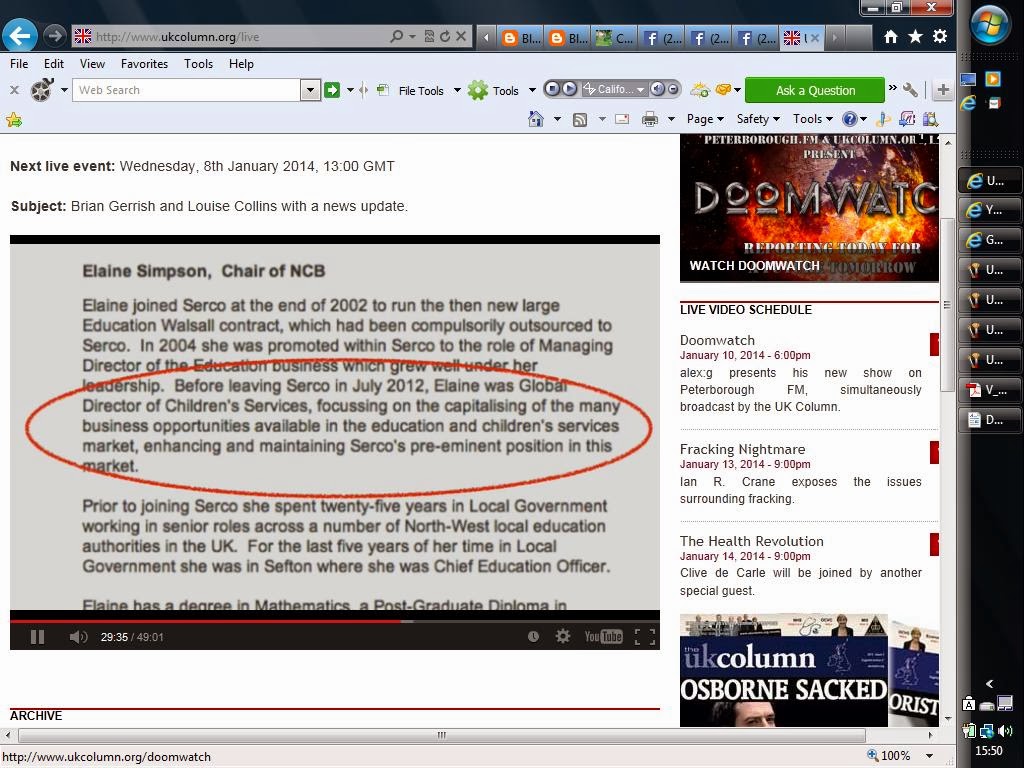Click the search magnifier in address bar
This screenshot has height=768, width=1024.
tap(396, 37)
